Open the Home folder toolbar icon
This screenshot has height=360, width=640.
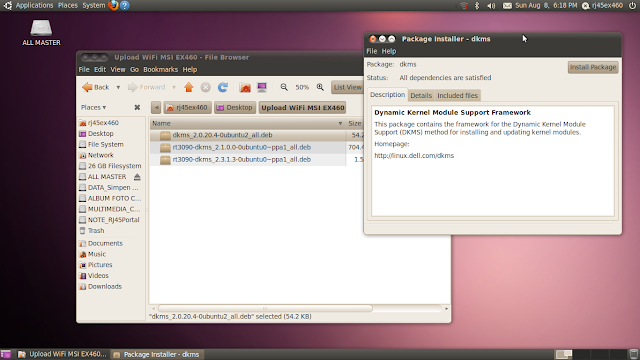tap(245, 87)
